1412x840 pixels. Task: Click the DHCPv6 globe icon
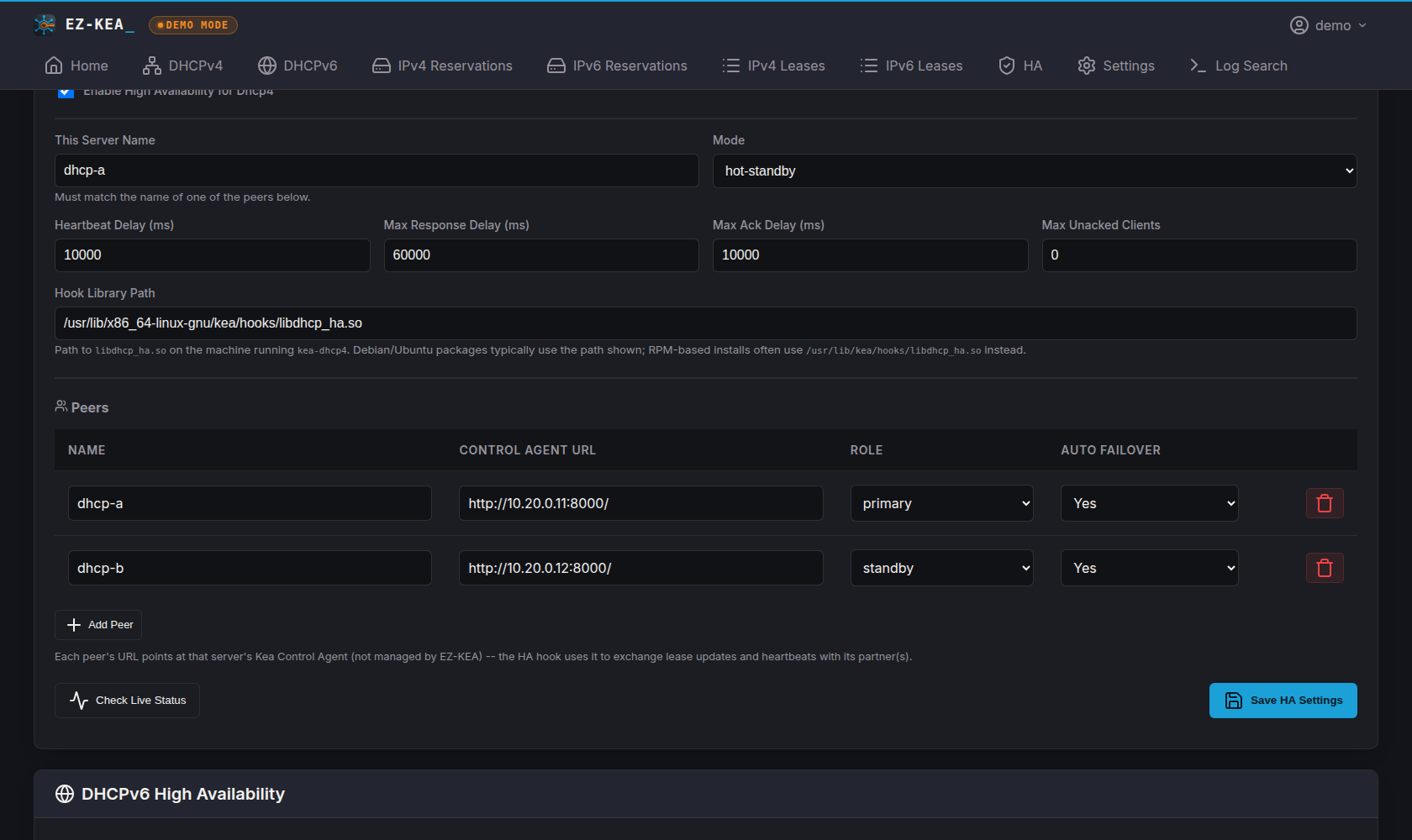(x=267, y=66)
